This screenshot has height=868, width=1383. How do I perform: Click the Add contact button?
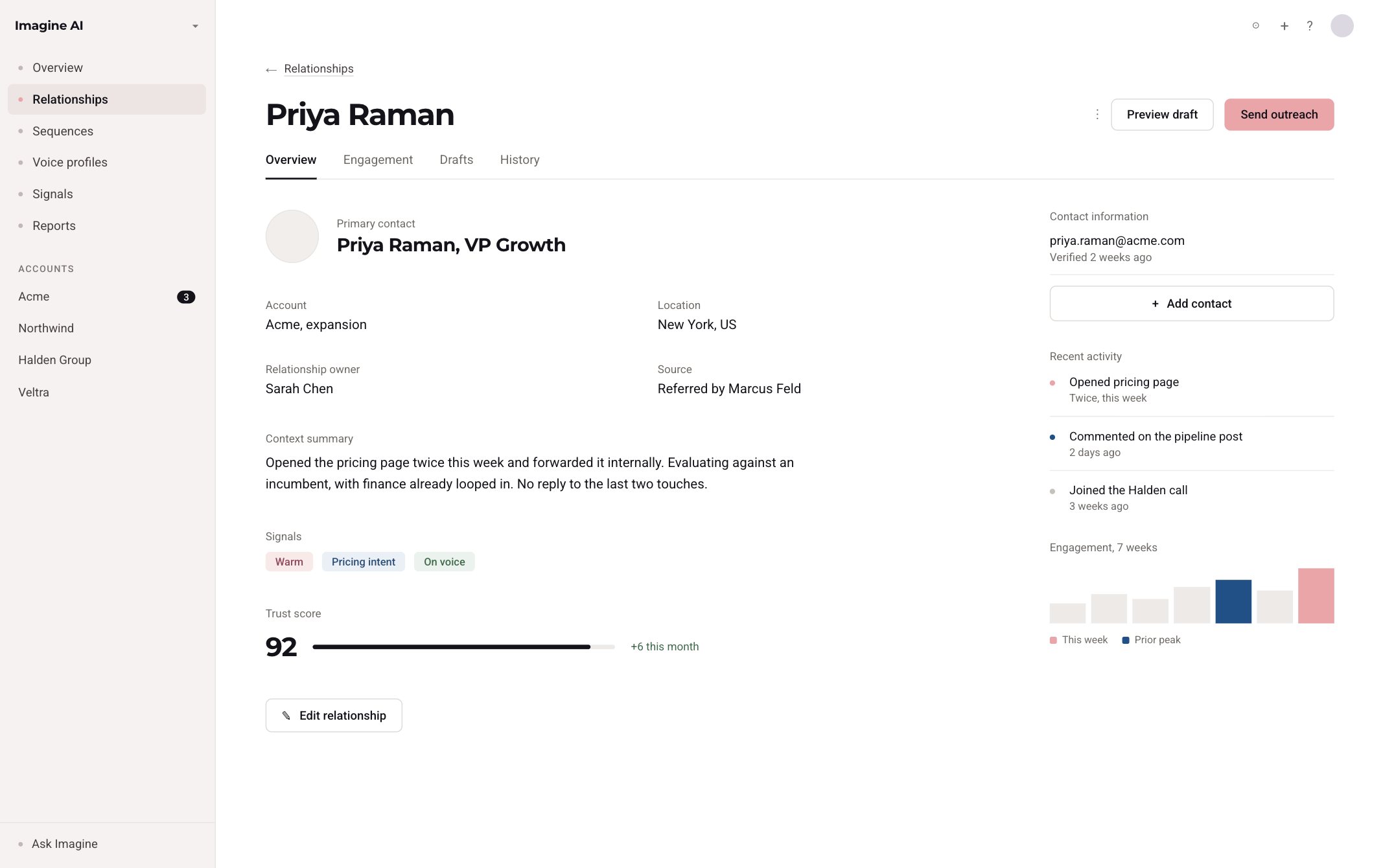point(1191,303)
